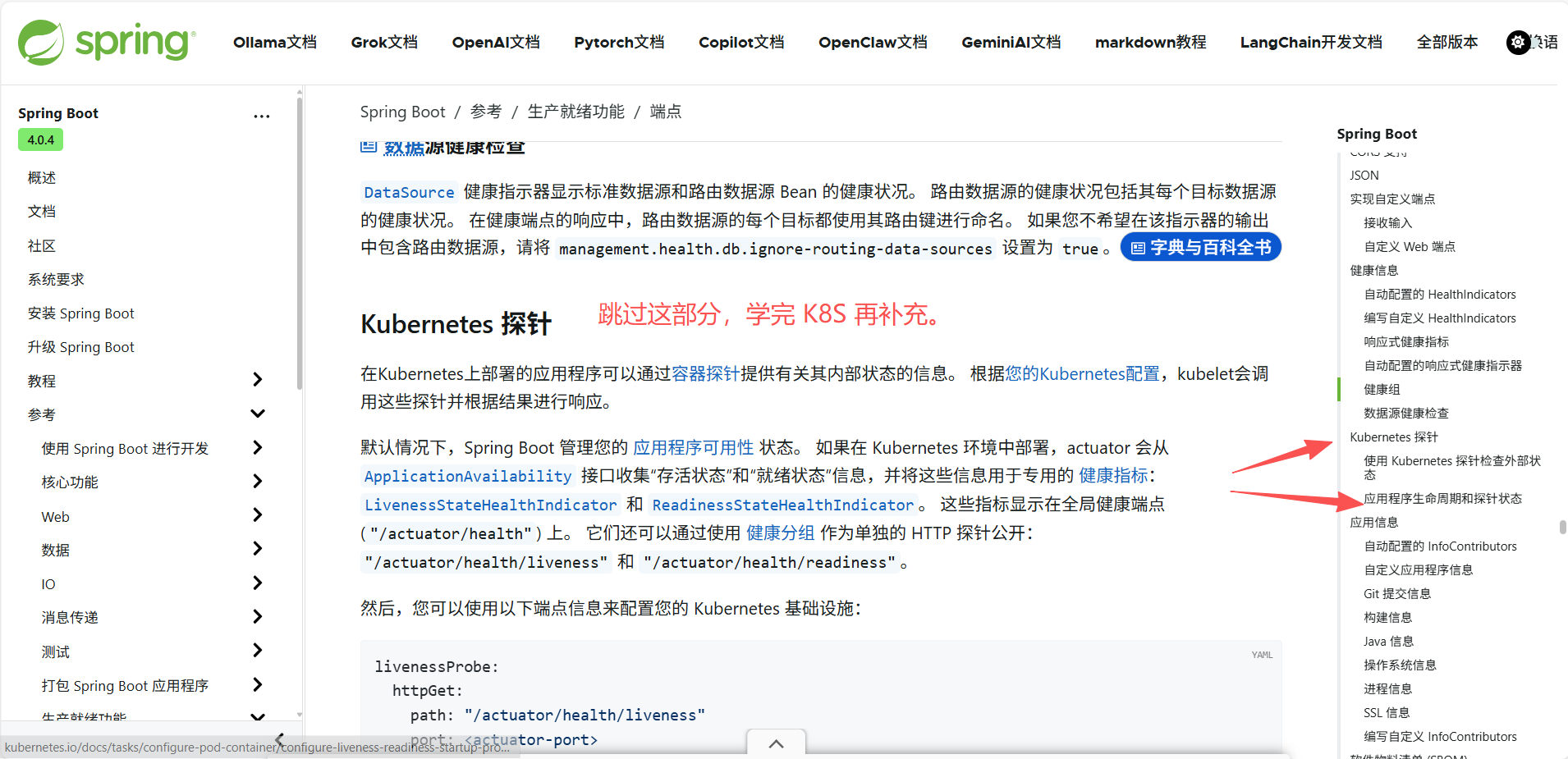
Task: Click the Spring logo
Action: point(107,42)
